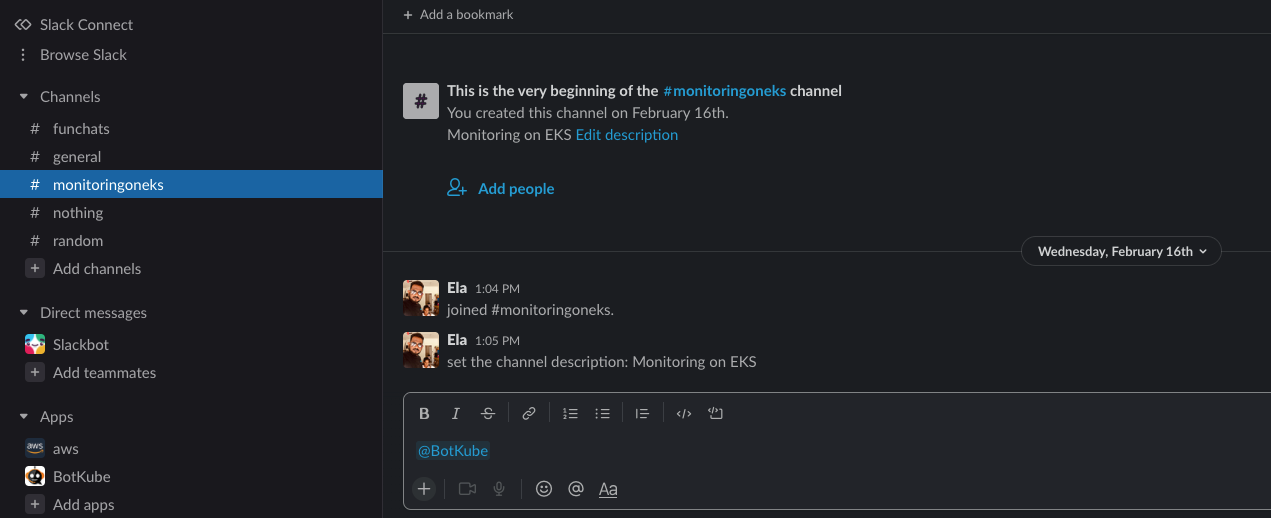
Task: Insert inline code with the code icon
Action: tap(684, 413)
